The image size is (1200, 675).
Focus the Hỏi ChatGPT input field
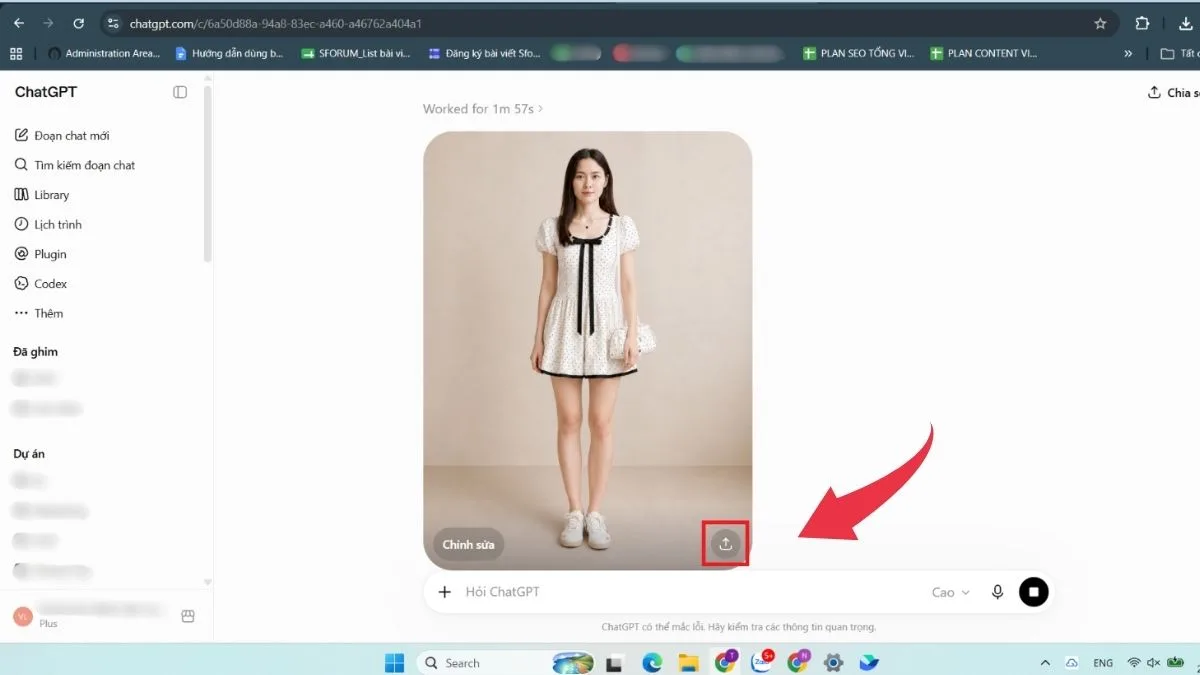690,592
